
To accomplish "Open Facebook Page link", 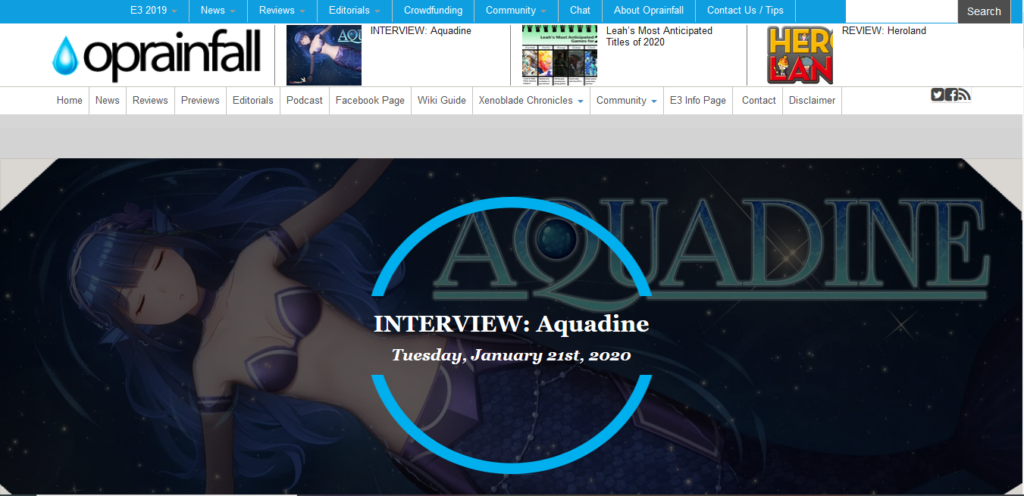I will (x=370, y=101).
